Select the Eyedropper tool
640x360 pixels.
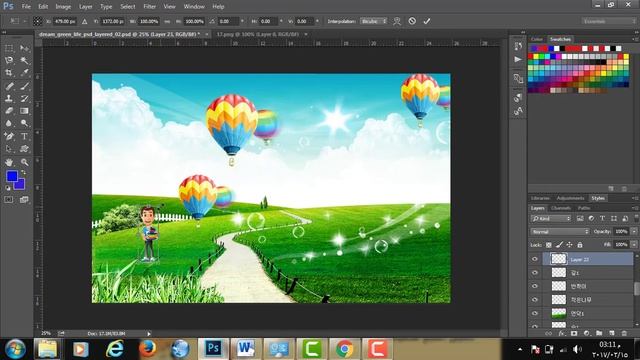pyautogui.click(x=24, y=73)
